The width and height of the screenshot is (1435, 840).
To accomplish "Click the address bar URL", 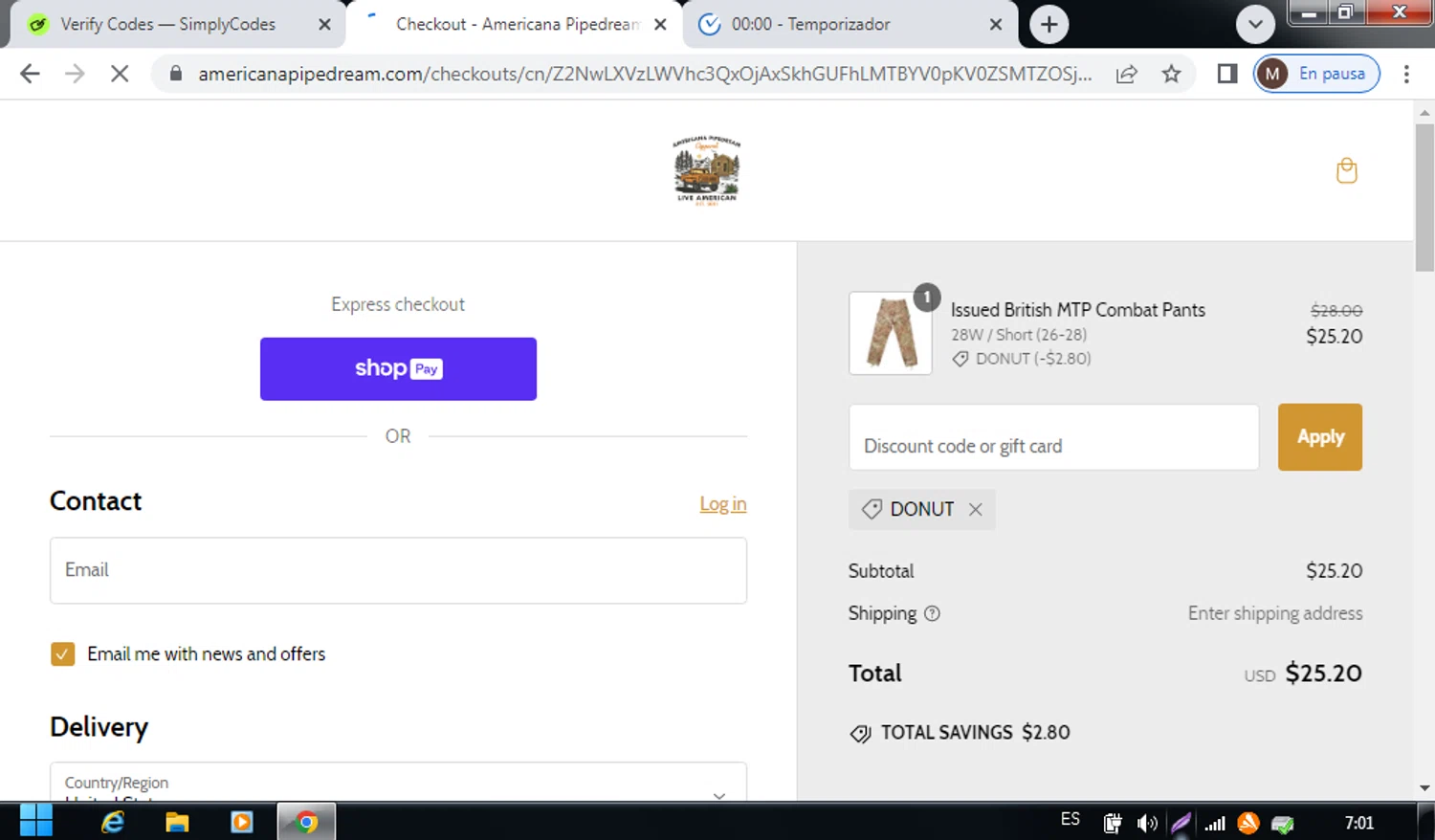I will pos(644,74).
